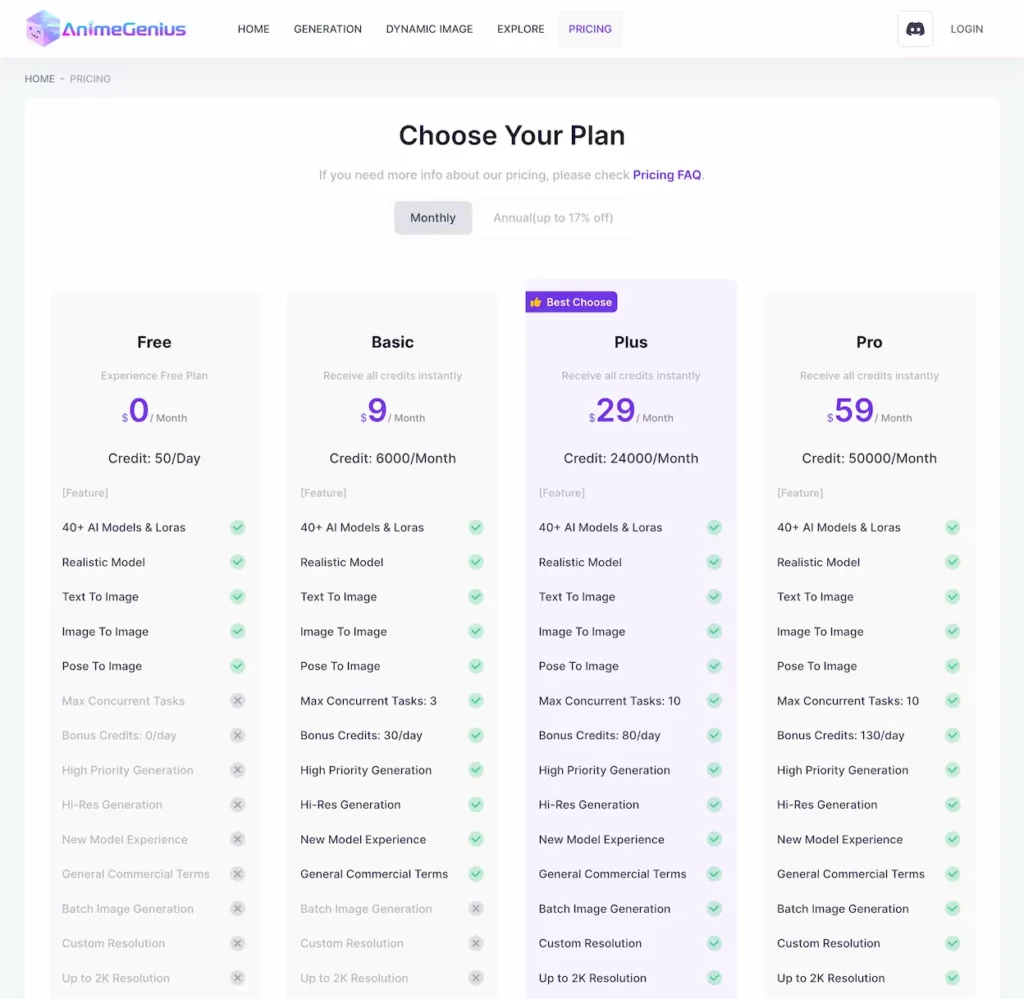Click the checkmark beside Custom Resolution in Pro plan
This screenshot has height=999, width=1024.
click(x=952, y=943)
